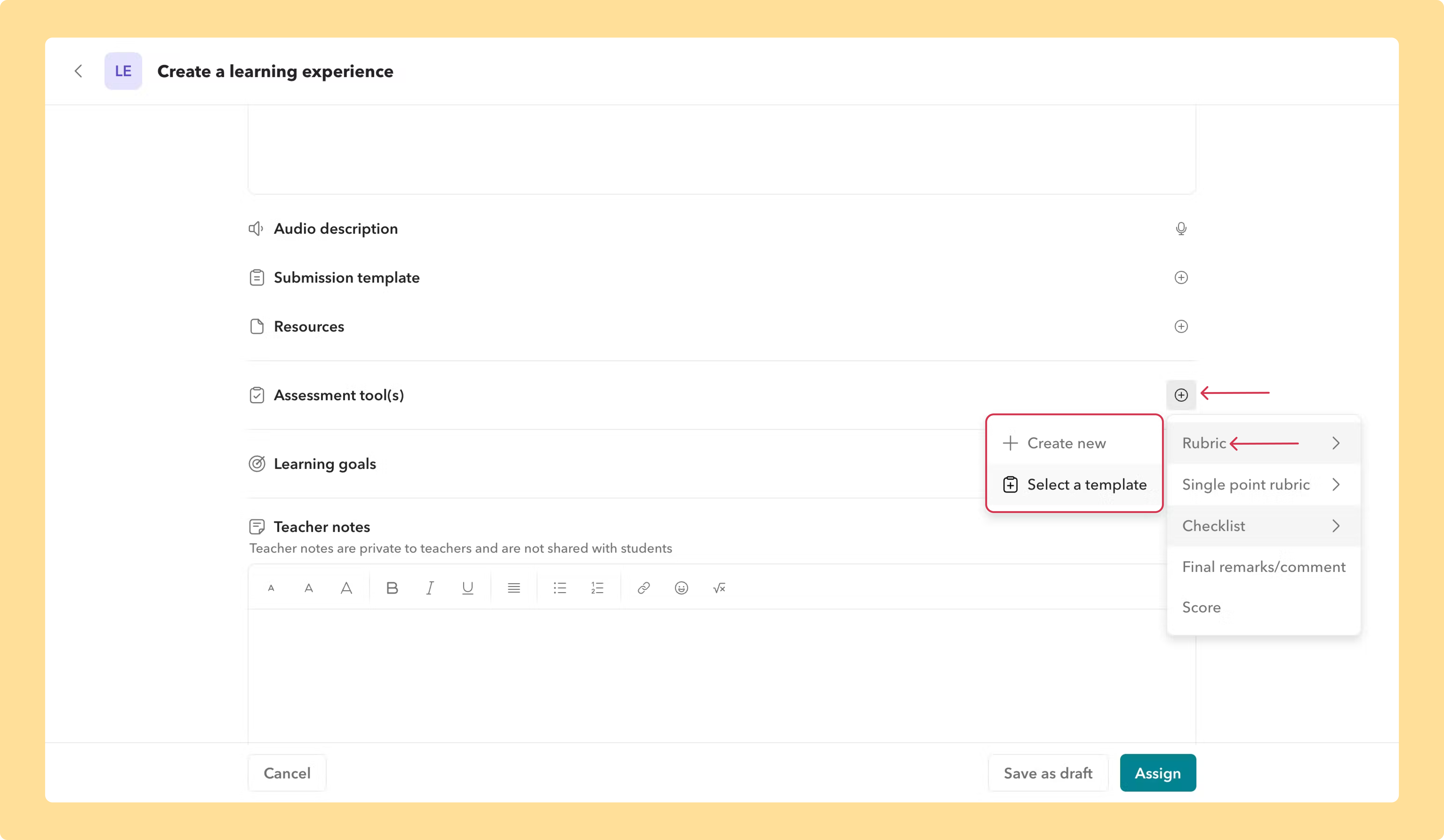This screenshot has height=840, width=1444.
Task: Click the Resources file icon
Action: tap(257, 326)
